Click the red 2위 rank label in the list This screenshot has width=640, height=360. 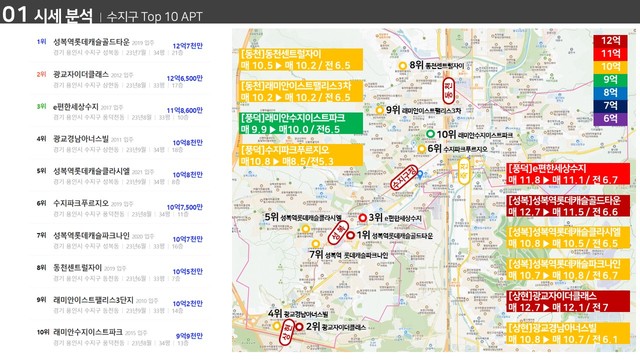click(42, 74)
